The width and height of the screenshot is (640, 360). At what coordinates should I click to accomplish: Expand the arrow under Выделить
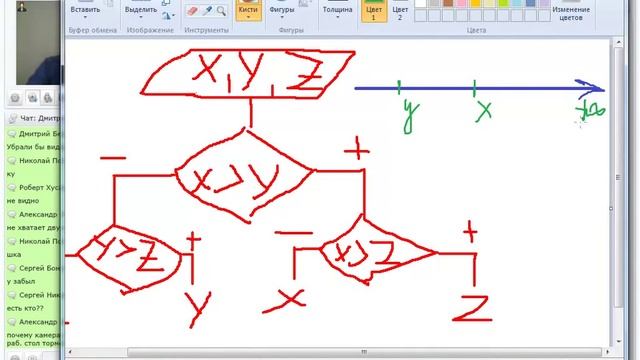(141, 17)
